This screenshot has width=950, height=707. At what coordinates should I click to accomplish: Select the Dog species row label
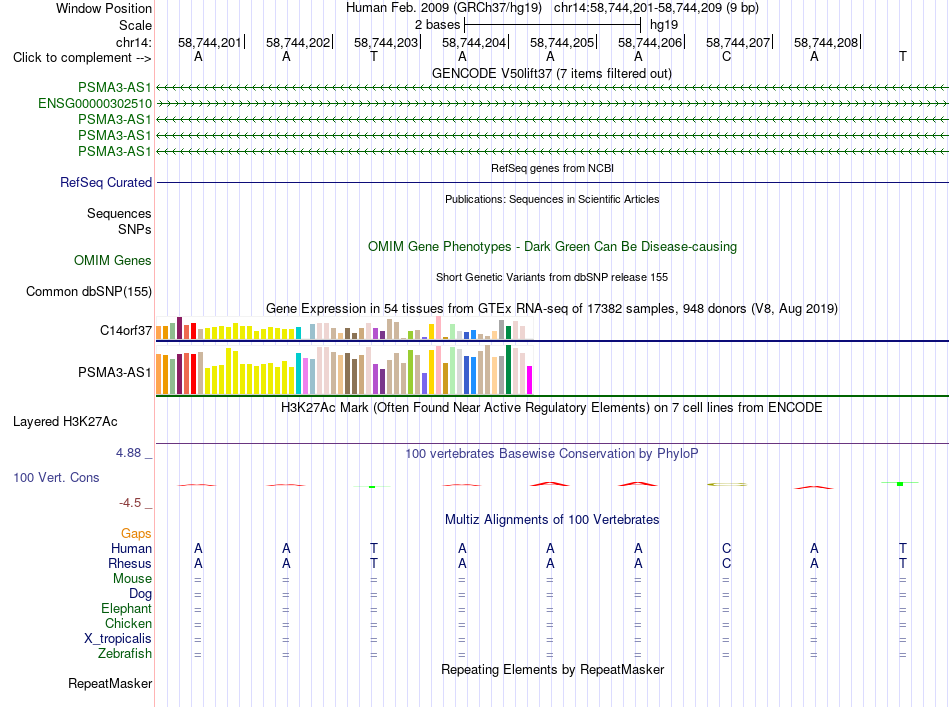140,594
